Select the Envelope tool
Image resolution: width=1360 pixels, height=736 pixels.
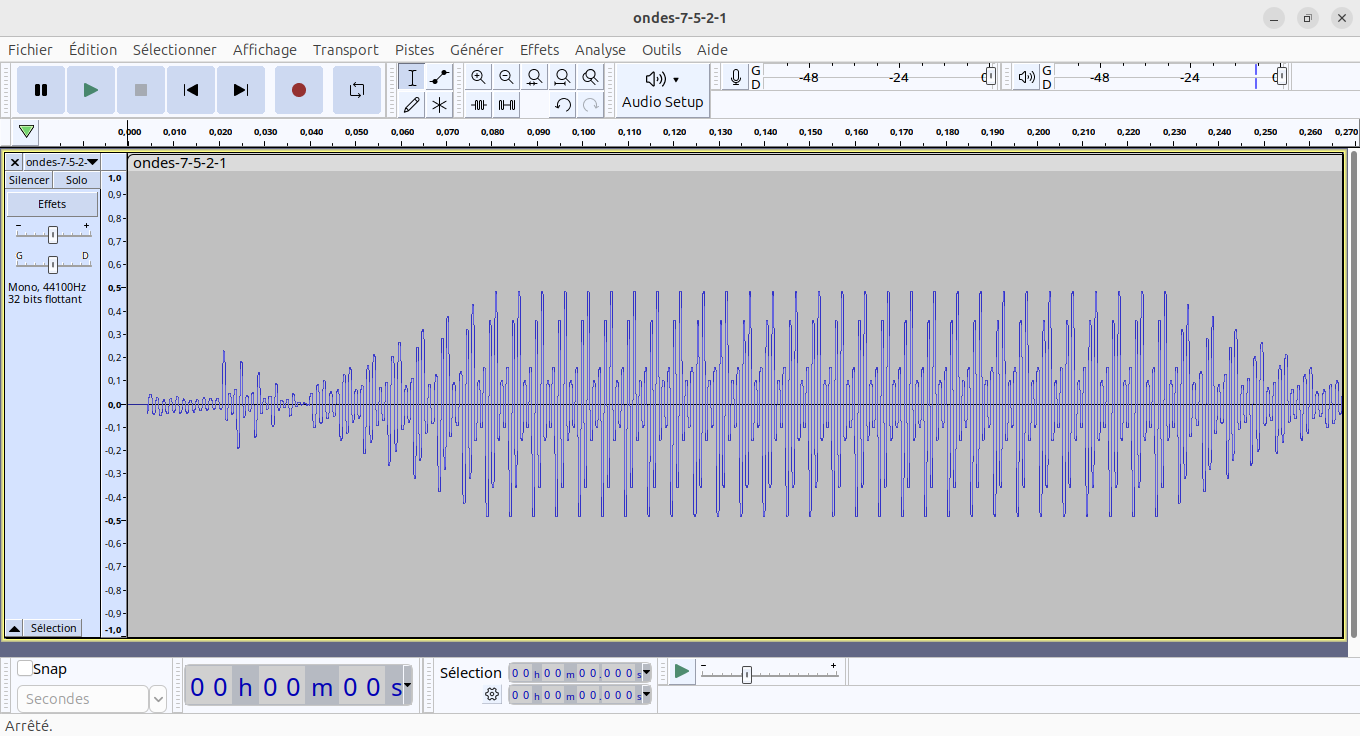(439, 78)
